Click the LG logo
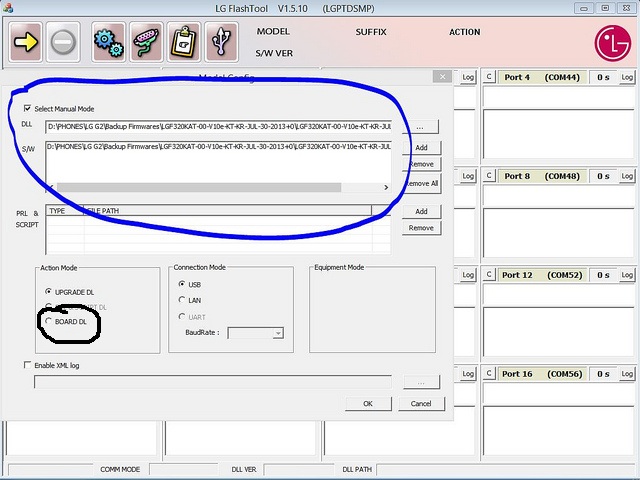 tap(613, 43)
